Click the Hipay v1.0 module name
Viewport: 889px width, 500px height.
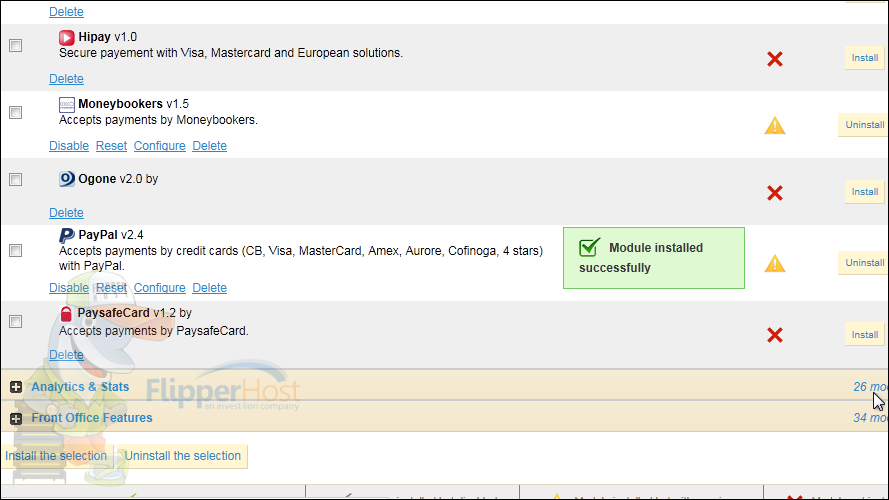108,37
